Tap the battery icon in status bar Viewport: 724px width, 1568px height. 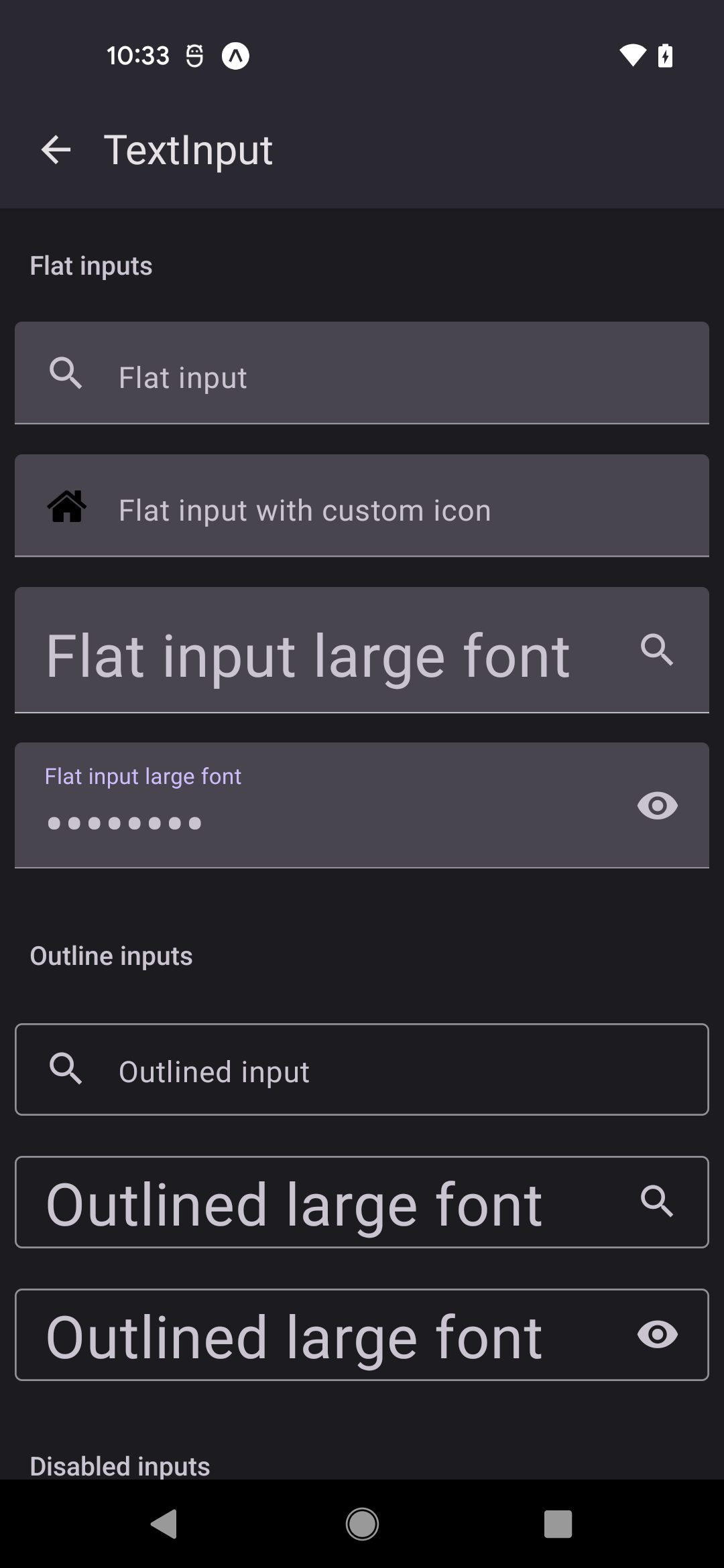coord(666,56)
